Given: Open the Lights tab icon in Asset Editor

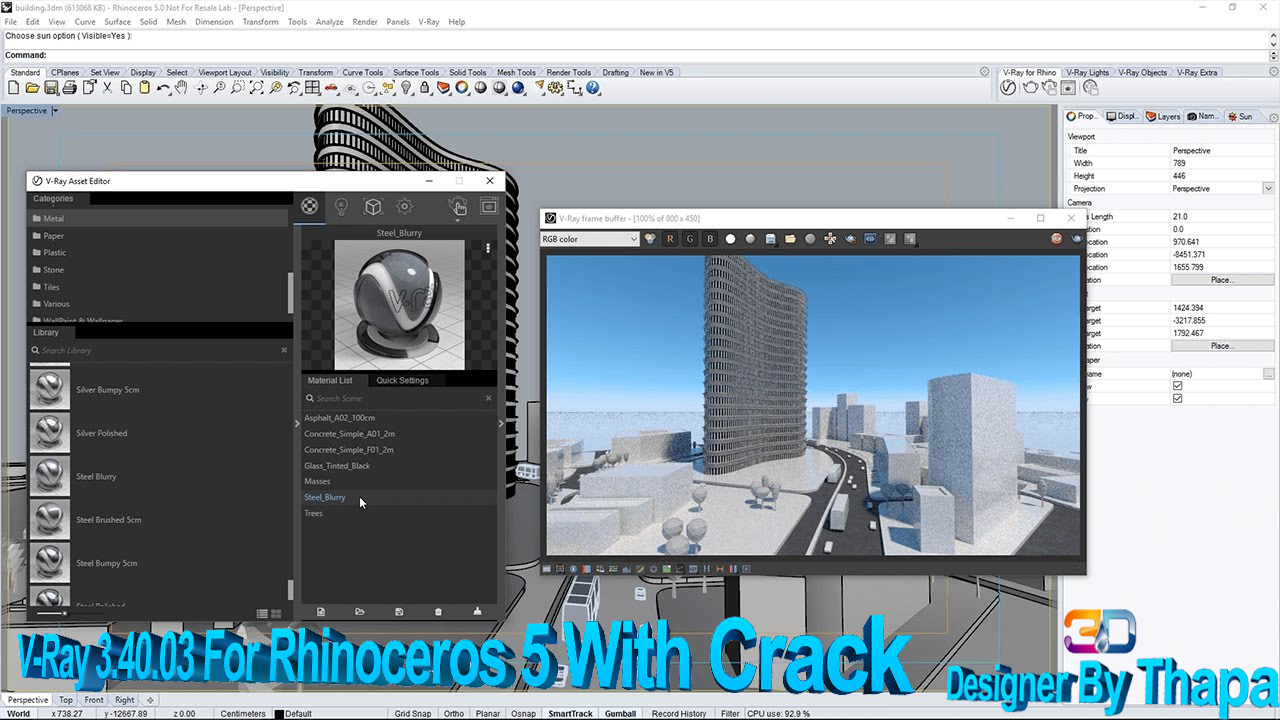Looking at the screenshot, I should (x=341, y=207).
